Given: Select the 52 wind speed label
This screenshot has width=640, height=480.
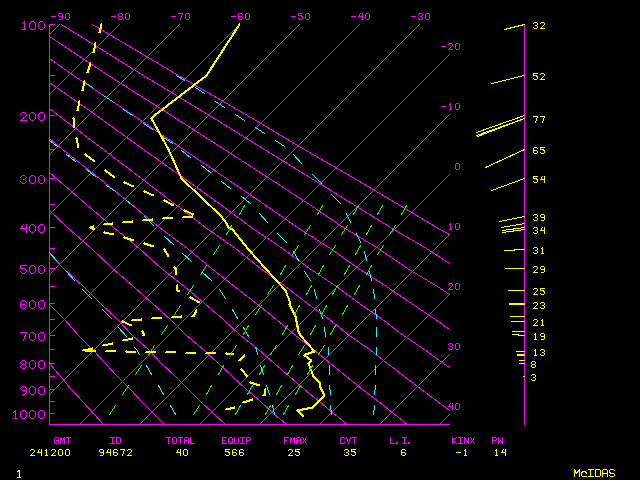Looking at the screenshot, I should pos(538,76).
